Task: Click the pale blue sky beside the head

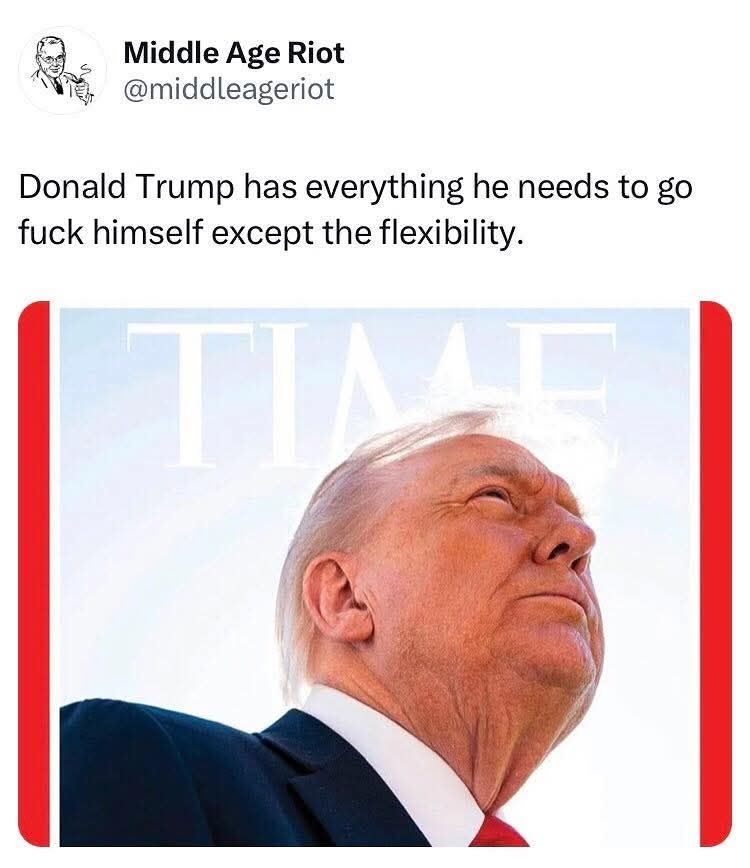Action: tap(166, 554)
